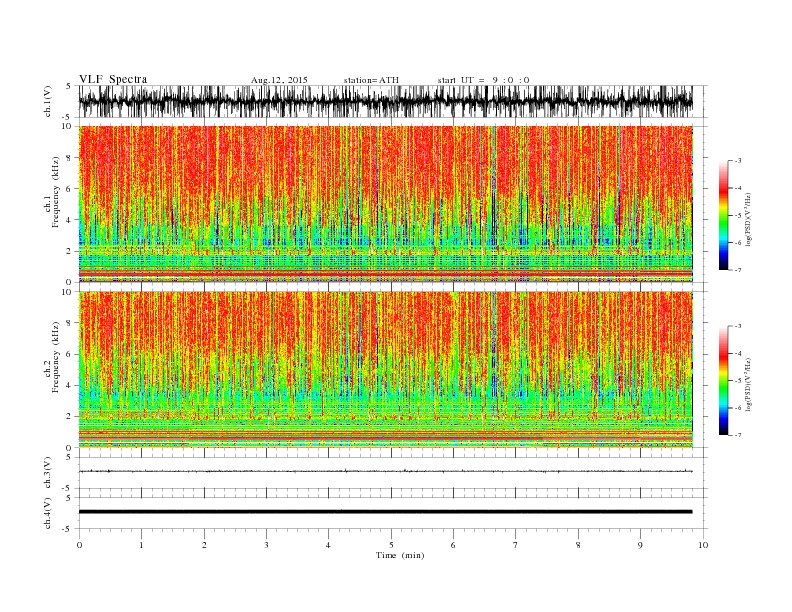Click the ch.1(V) waveform trace panel

(385, 101)
